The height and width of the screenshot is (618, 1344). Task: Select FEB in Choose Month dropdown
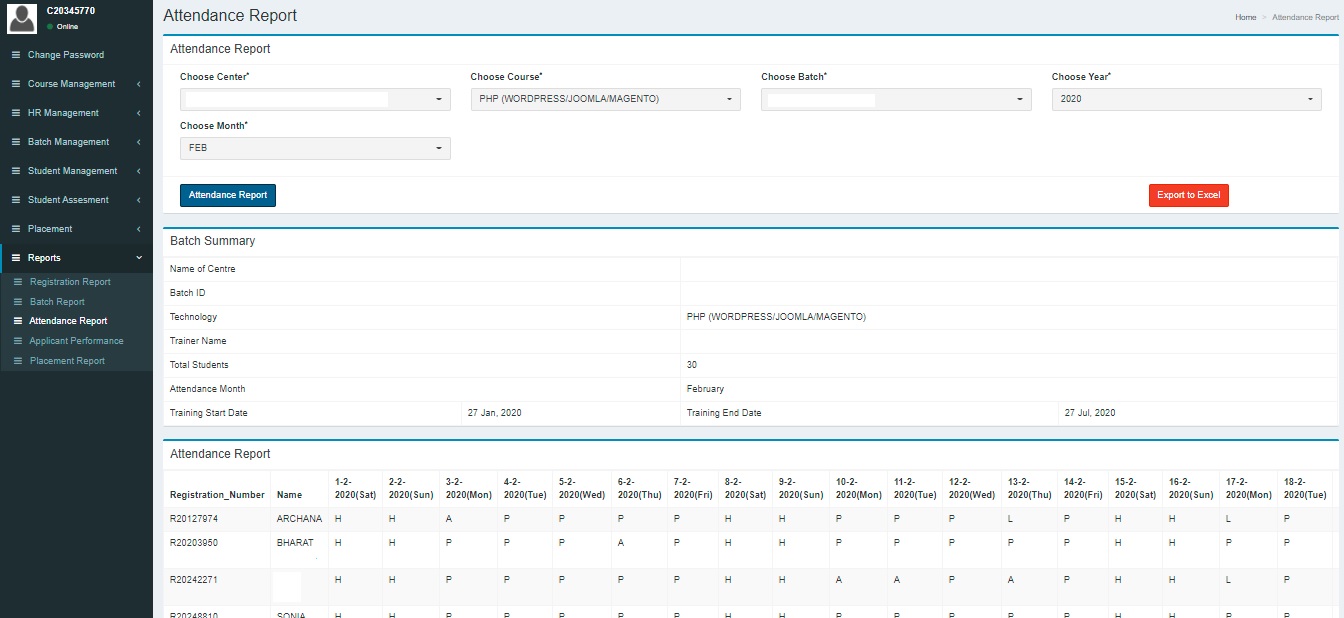(x=315, y=148)
